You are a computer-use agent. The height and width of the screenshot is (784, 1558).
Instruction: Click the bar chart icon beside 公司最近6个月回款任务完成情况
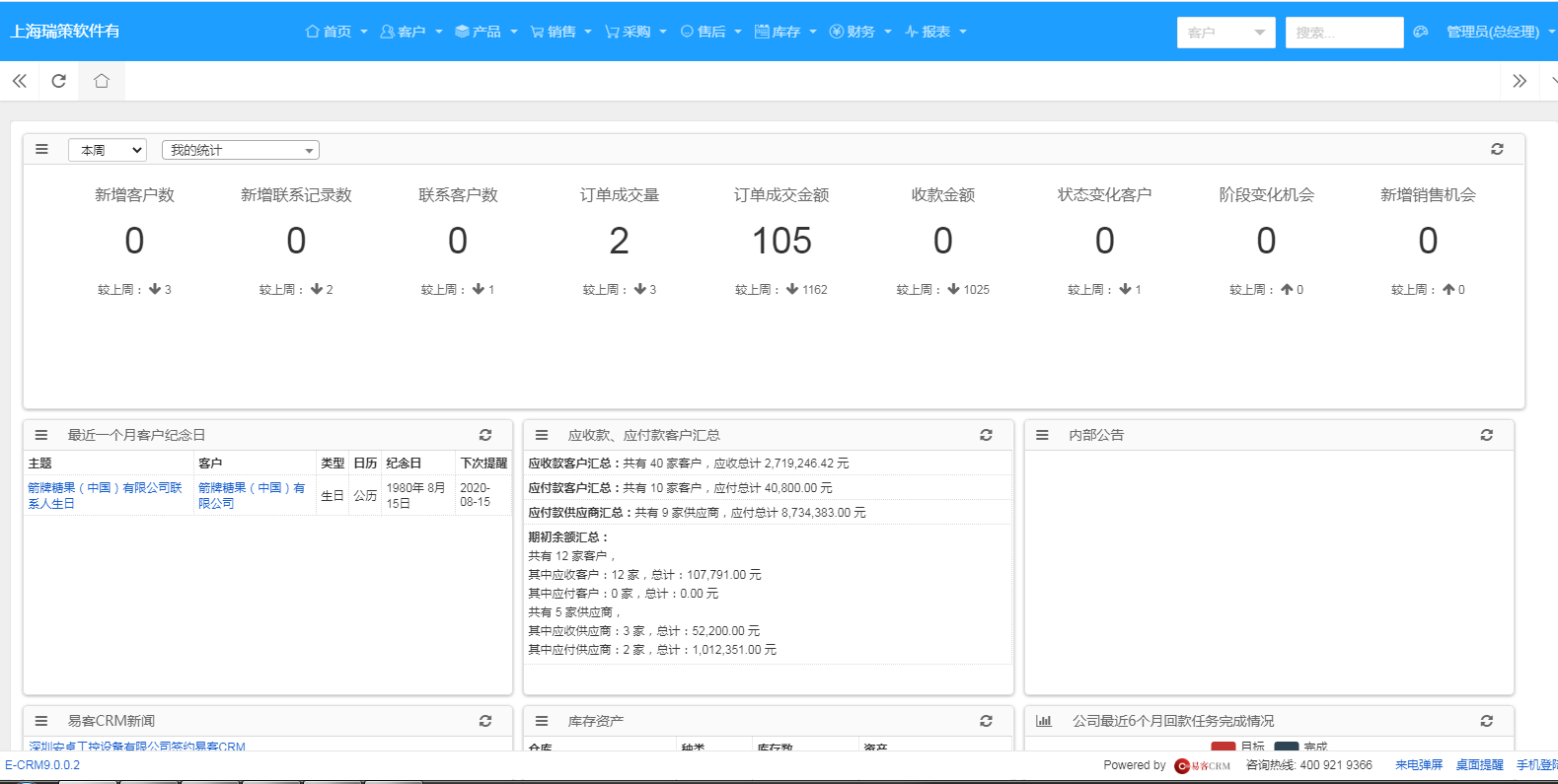pyautogui.click(x=1043, y=721)
